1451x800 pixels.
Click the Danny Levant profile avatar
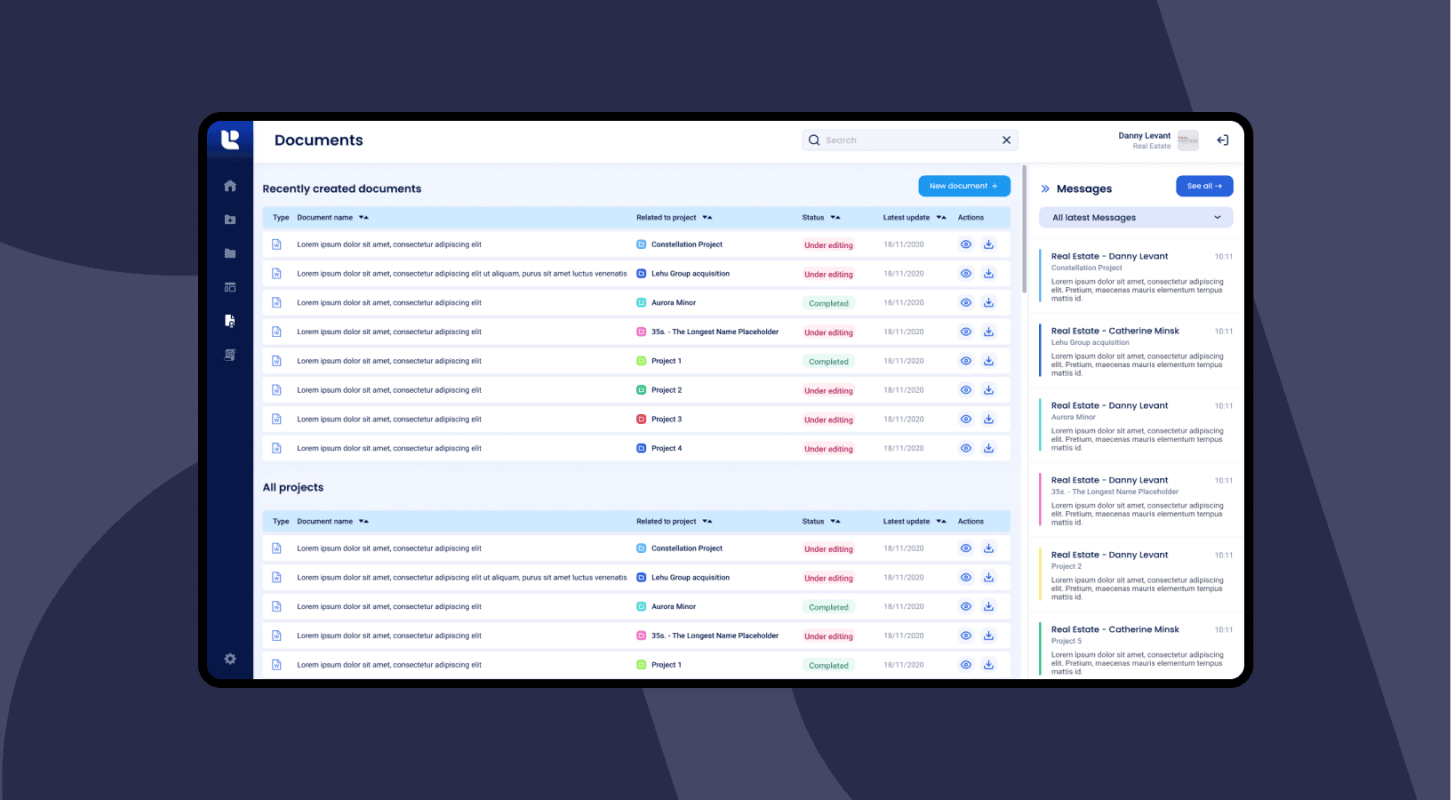[1187, 140]
